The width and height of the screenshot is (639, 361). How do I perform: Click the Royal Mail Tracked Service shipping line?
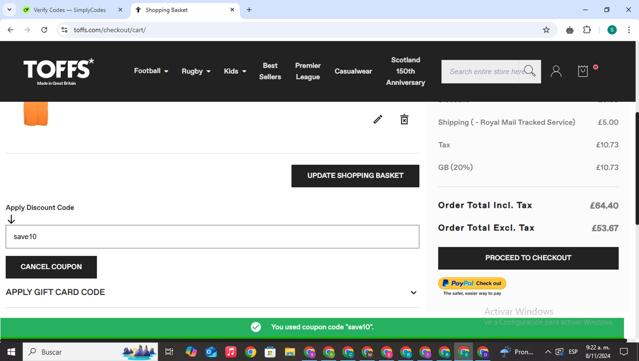coord(507,122)
